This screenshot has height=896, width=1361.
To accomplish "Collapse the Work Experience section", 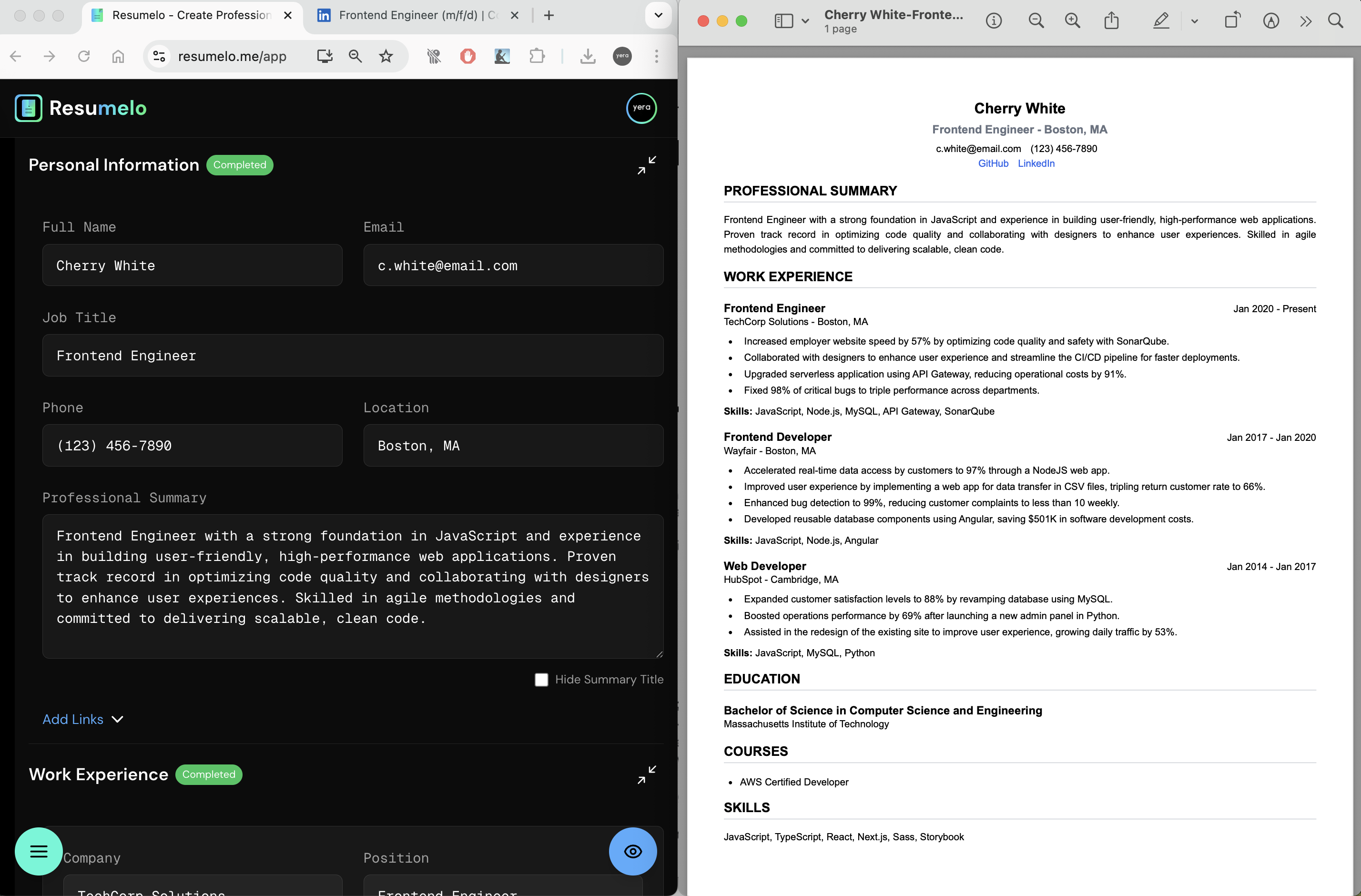I will (647, 774).
